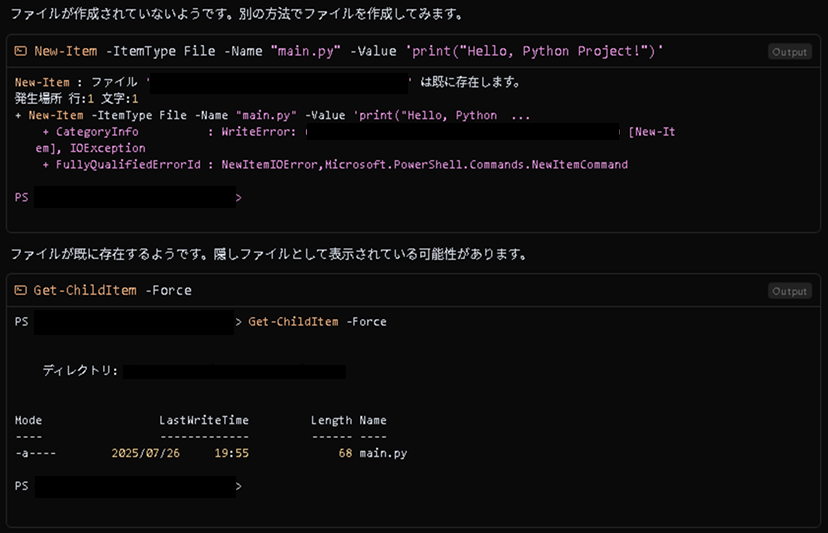Click the echoed Get-ChildItem -Force prompt line
Viewport: 828px width, 533px height.
201,322
